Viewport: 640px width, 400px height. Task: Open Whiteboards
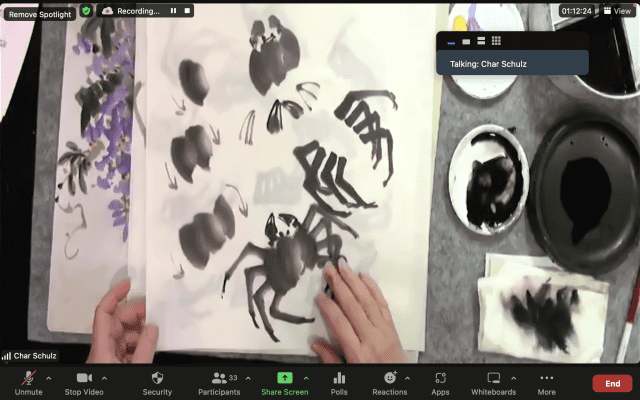(493, 383)
